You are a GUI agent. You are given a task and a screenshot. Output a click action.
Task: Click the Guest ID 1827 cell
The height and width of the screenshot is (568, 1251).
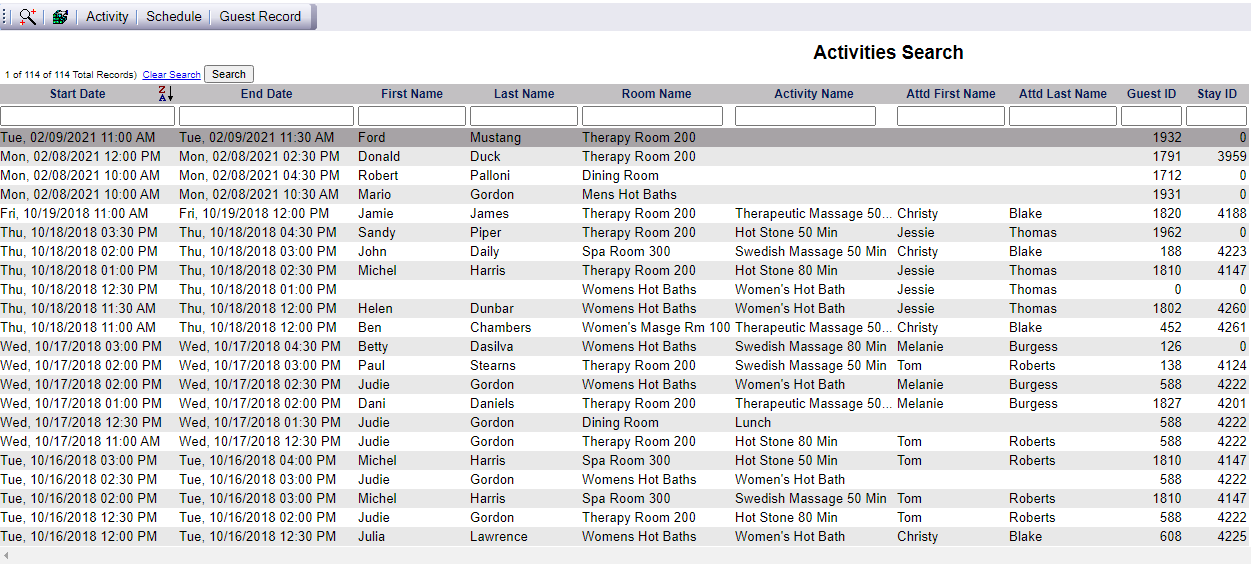point(1166,403)
